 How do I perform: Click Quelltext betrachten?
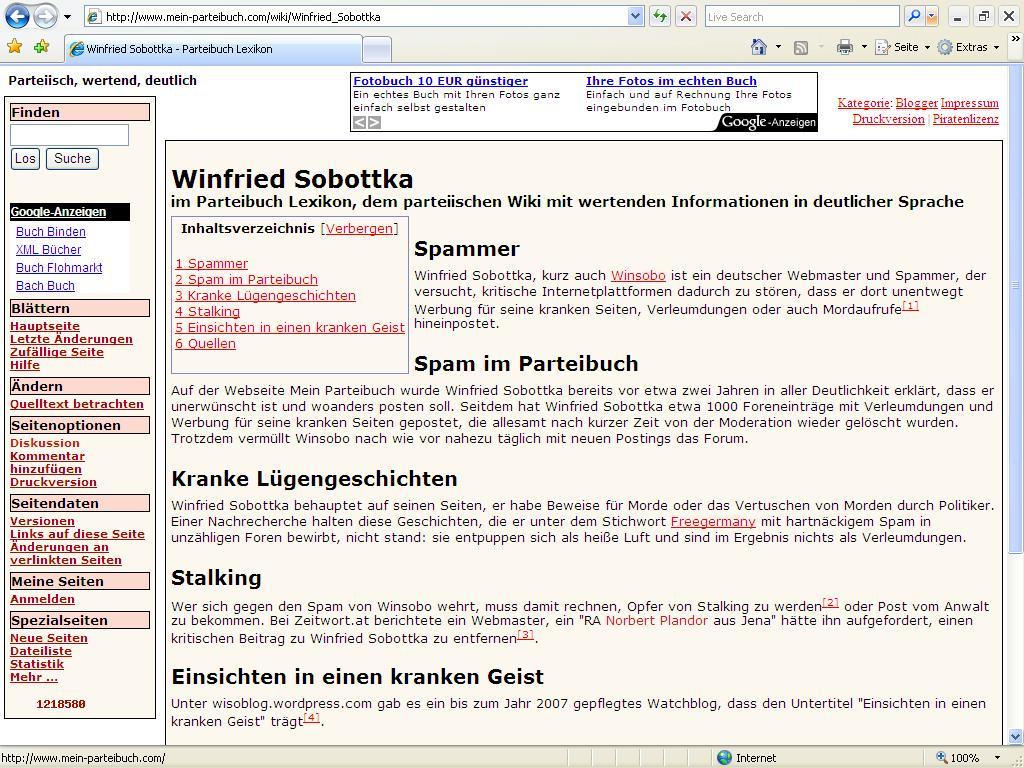point(77,404)
